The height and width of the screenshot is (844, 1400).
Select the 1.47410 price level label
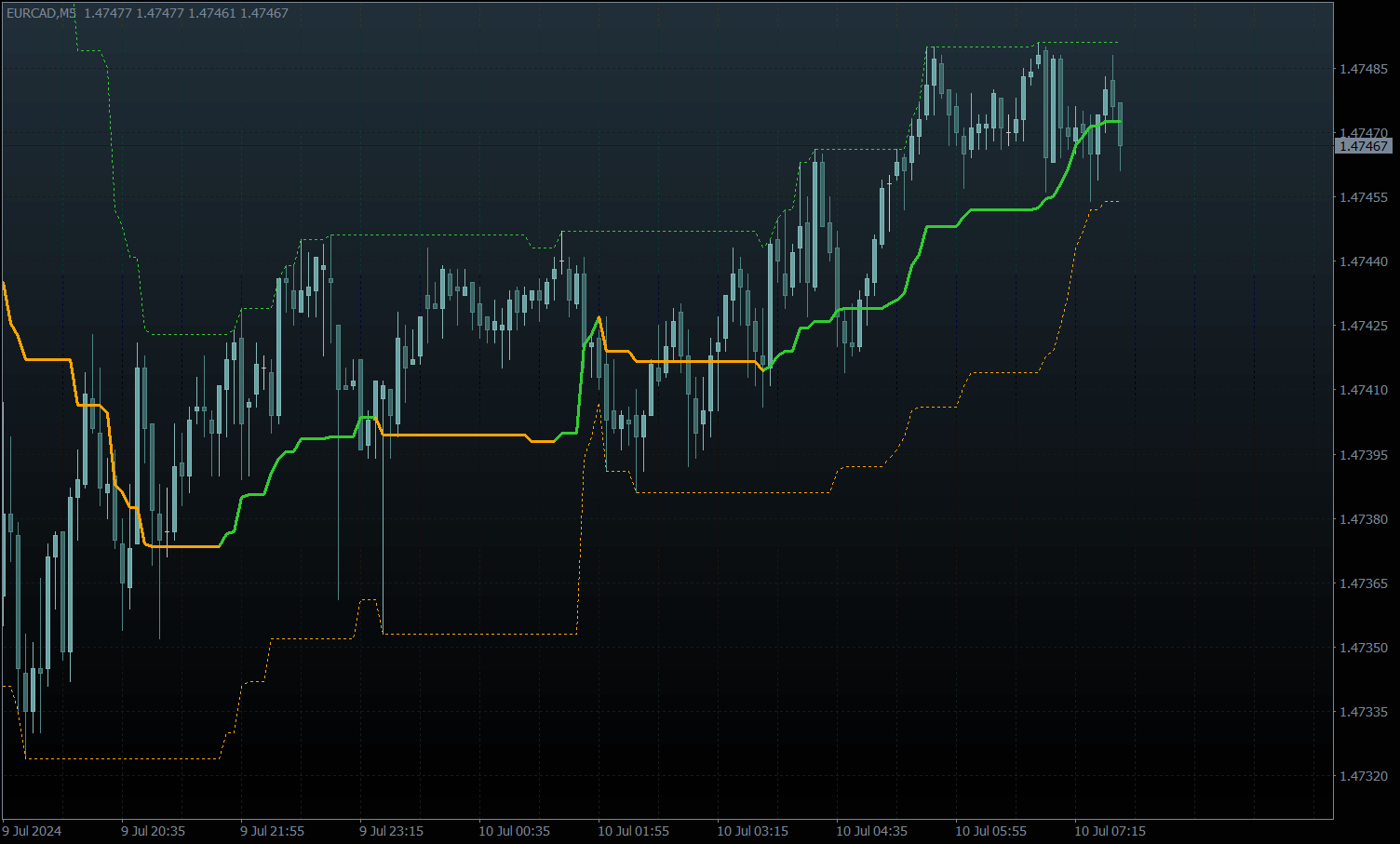coord(1363,390)
